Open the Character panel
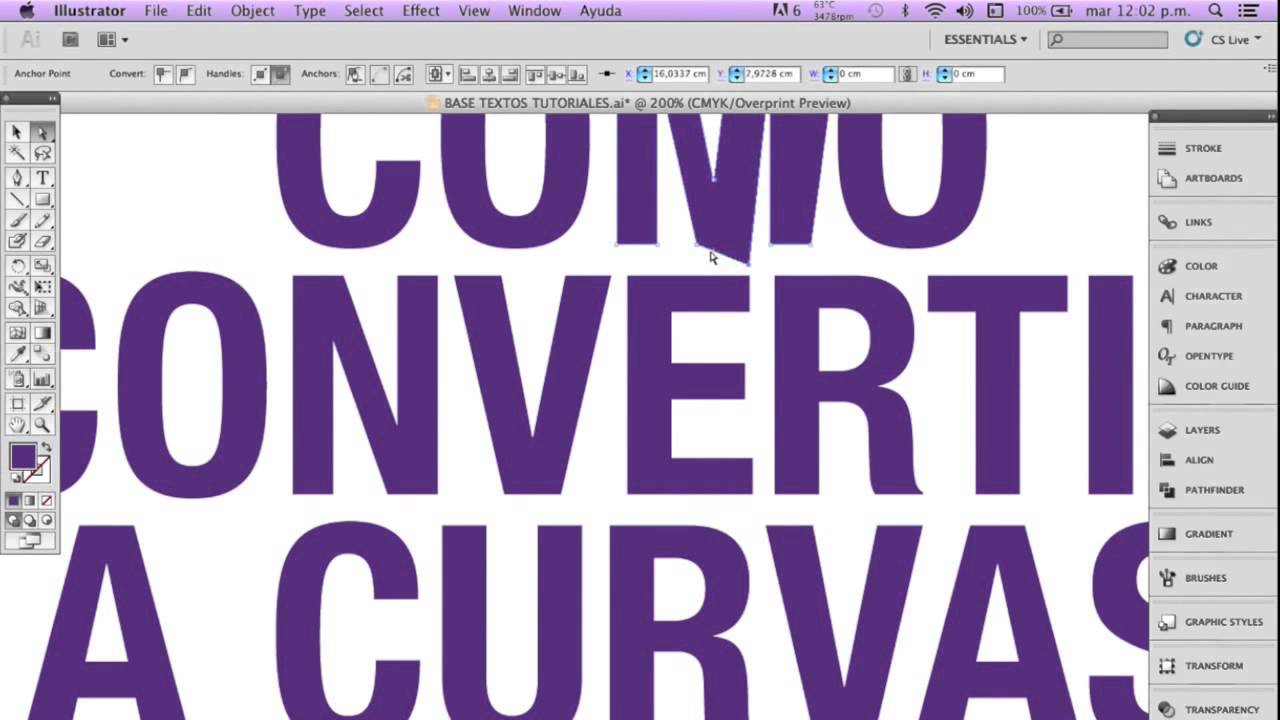The height and width of the screenshot is (720, 1280). pos(1213,296)
